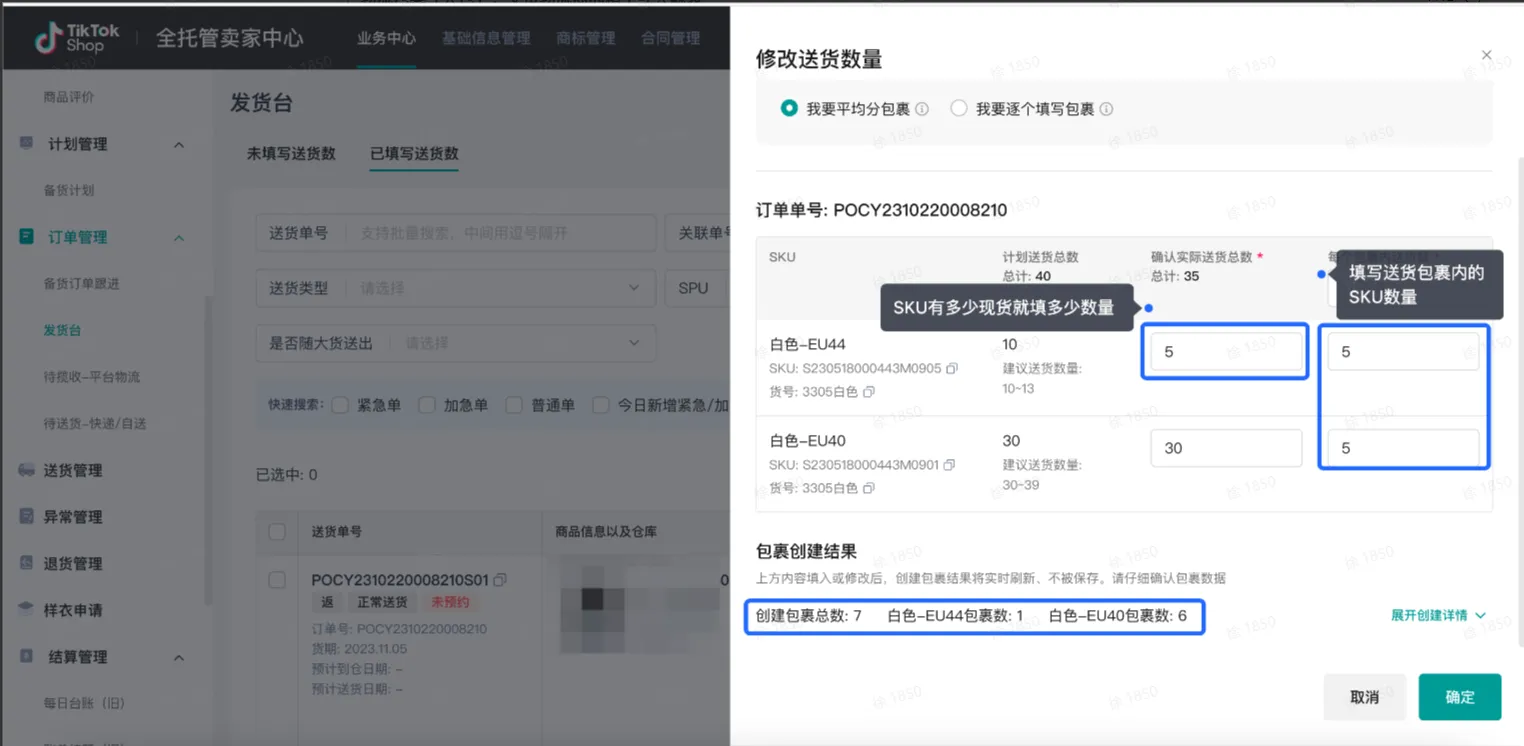Click the icon beside 样衣申请
The image size is (1524, 746).
[x=26, y=609]
